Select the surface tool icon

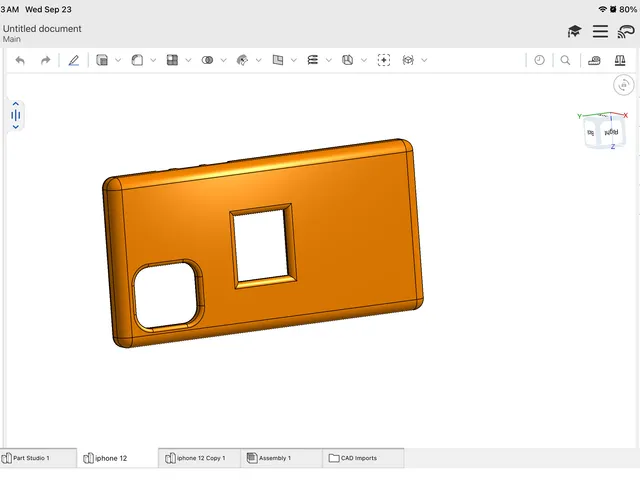pos(242,60)
